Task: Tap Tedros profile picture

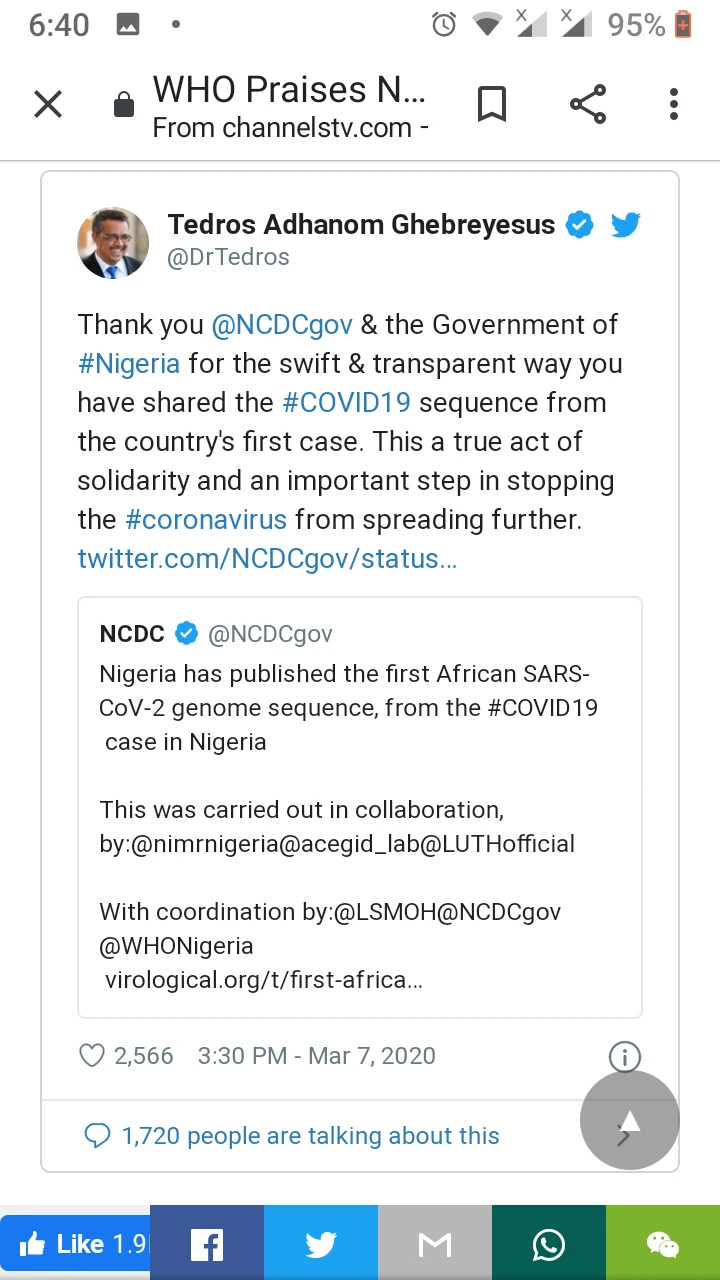Action: pyautogui.click(x=113, y=243)
